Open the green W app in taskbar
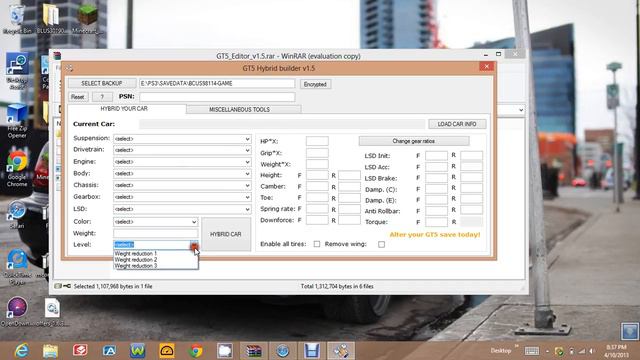This screenshot has width=640, height=360. pos(138,351)
